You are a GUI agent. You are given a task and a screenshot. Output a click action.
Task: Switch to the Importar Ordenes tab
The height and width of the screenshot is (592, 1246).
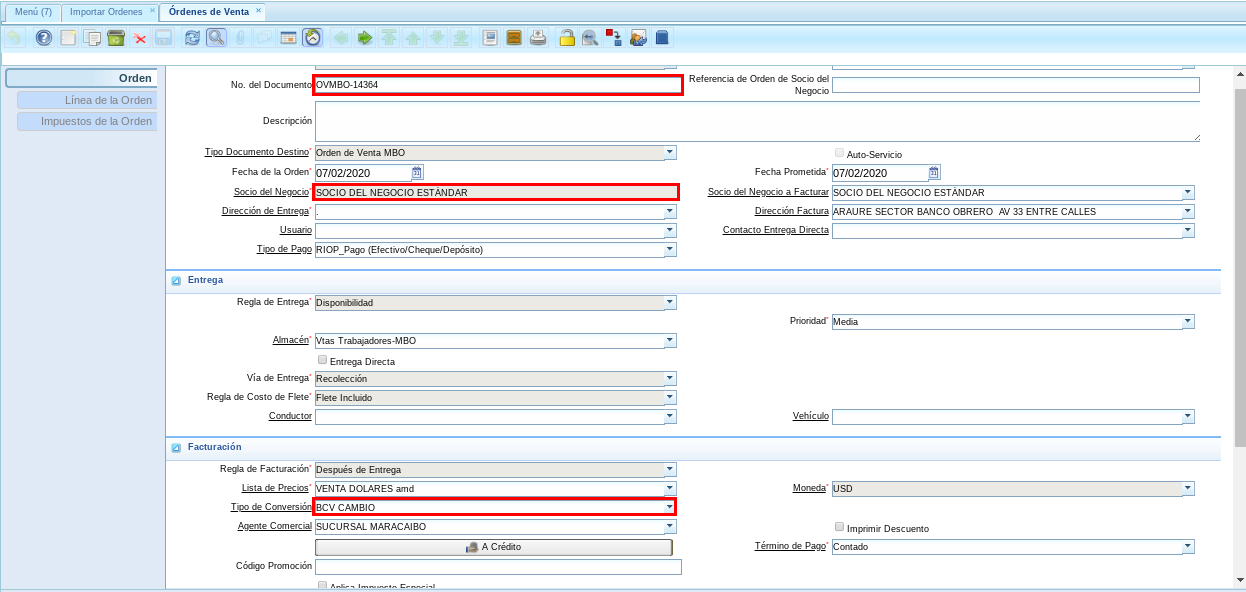pyautogui.click(x=106, y=11)
